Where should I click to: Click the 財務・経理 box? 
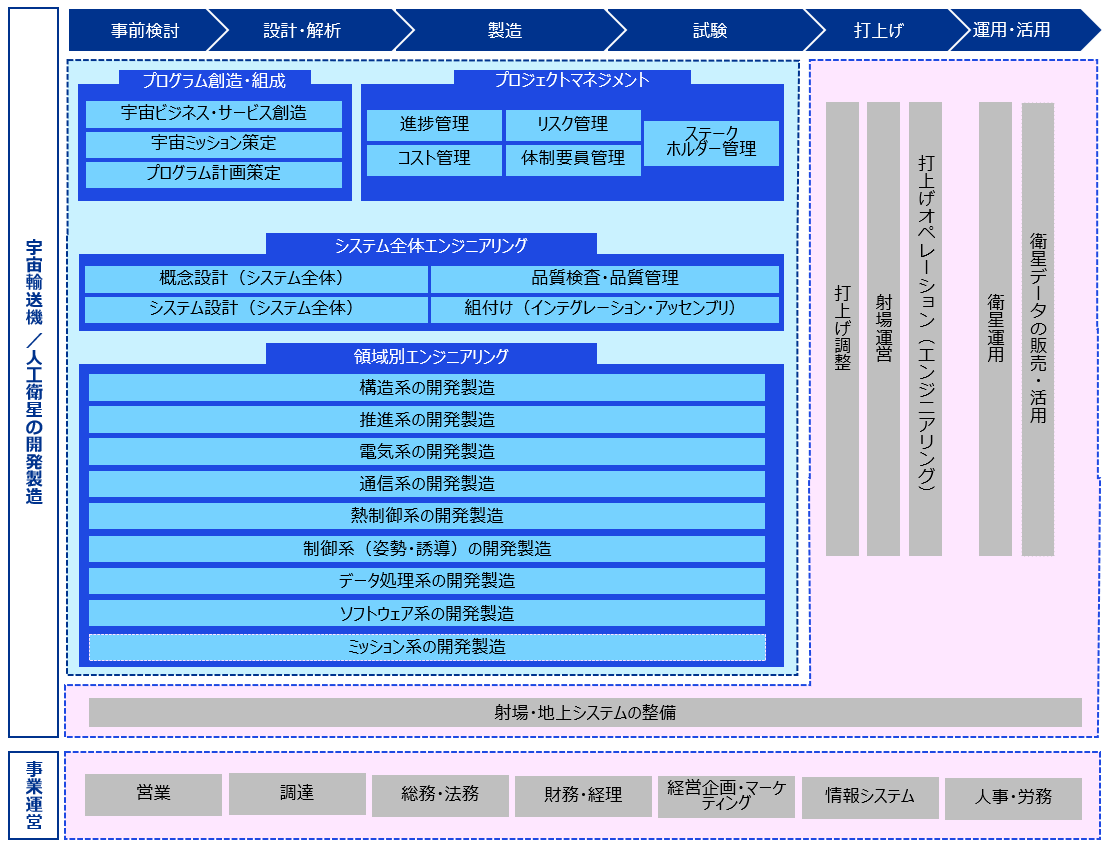click(x=583, y=796)
